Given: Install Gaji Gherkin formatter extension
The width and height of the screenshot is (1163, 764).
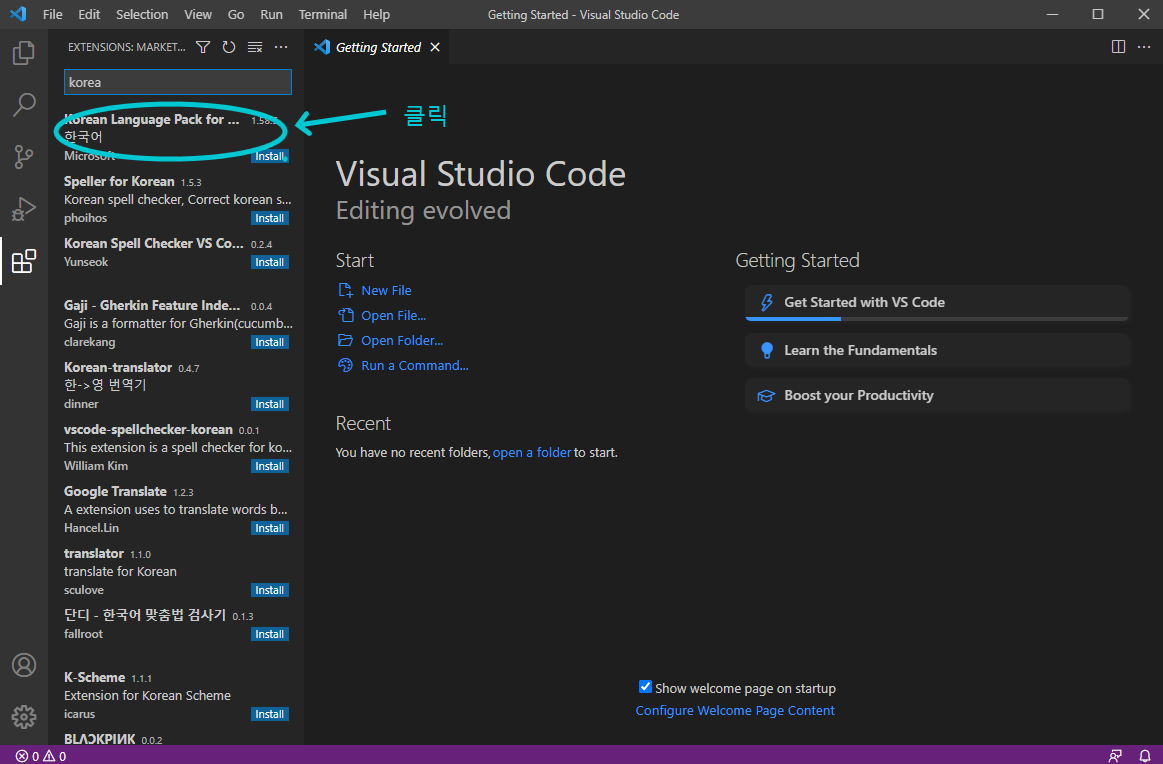Looking at the screenshot, I should pyautogui.click(x=269, y=342).
